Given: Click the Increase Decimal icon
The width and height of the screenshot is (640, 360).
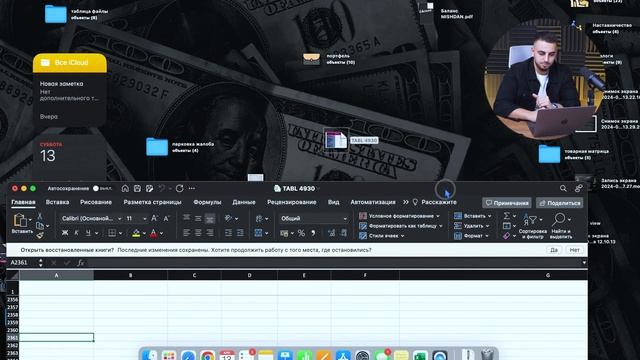Looking at the screenshot, I should pos(331,233).
